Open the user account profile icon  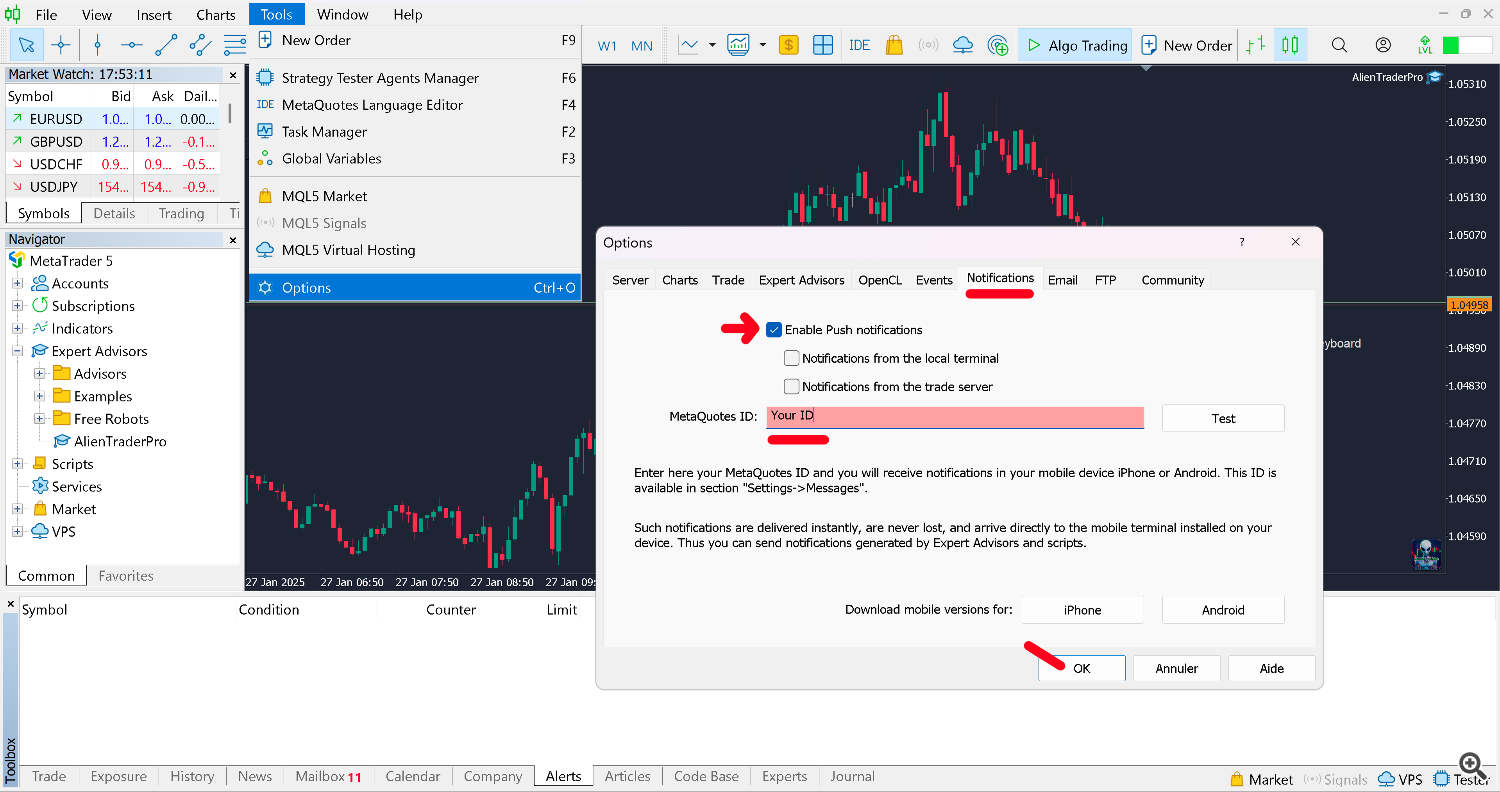tap(1383, 45)
